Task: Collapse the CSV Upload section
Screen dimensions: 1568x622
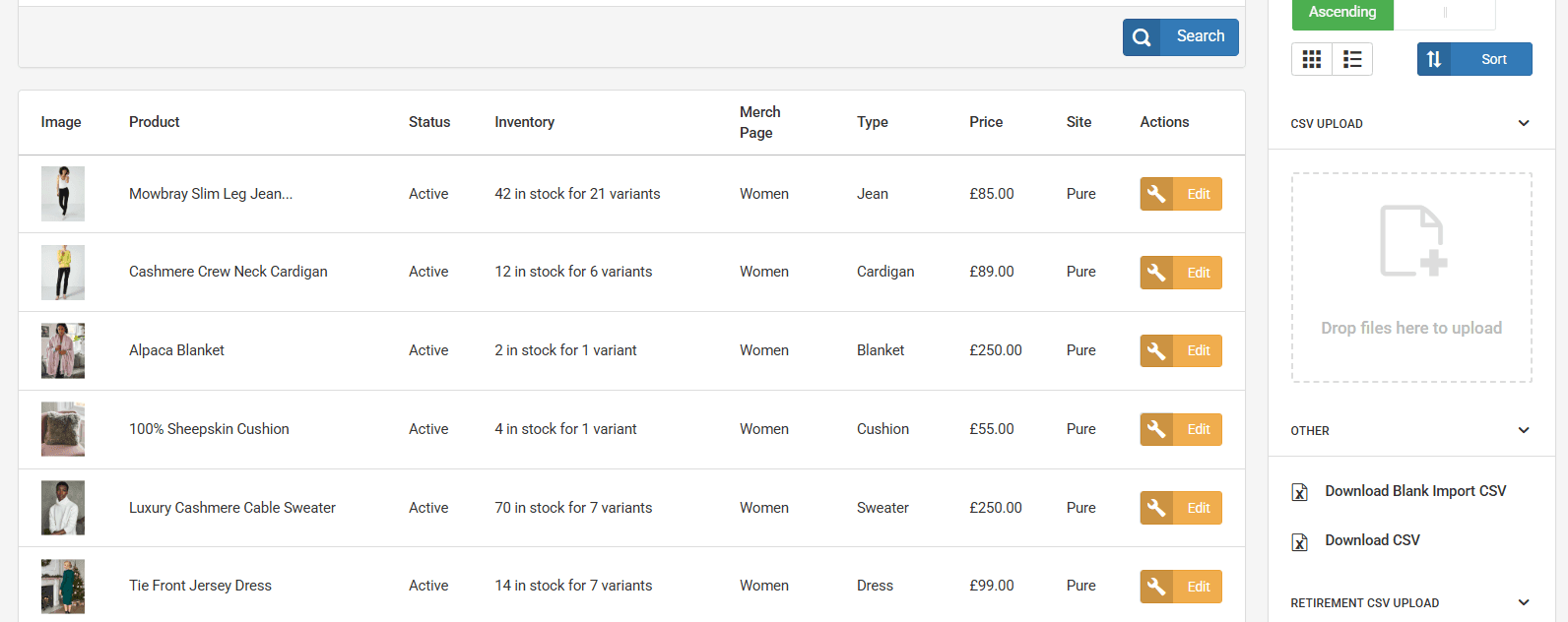Action: click(1524, 123)
